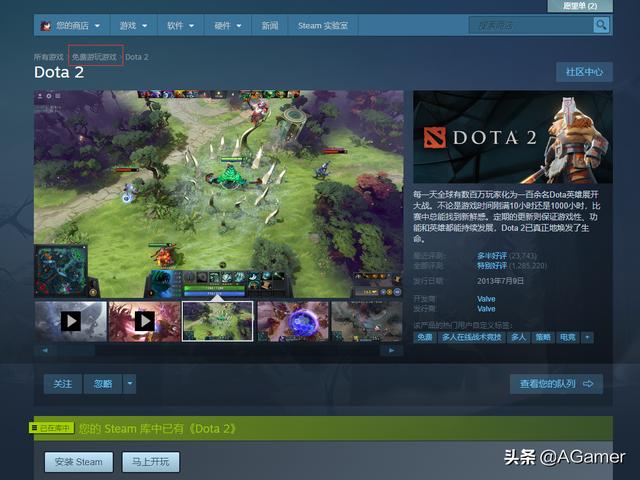This screenshot has width=640, height=480.
Task: Click the 免费 tag
Action: pos(424,338)
